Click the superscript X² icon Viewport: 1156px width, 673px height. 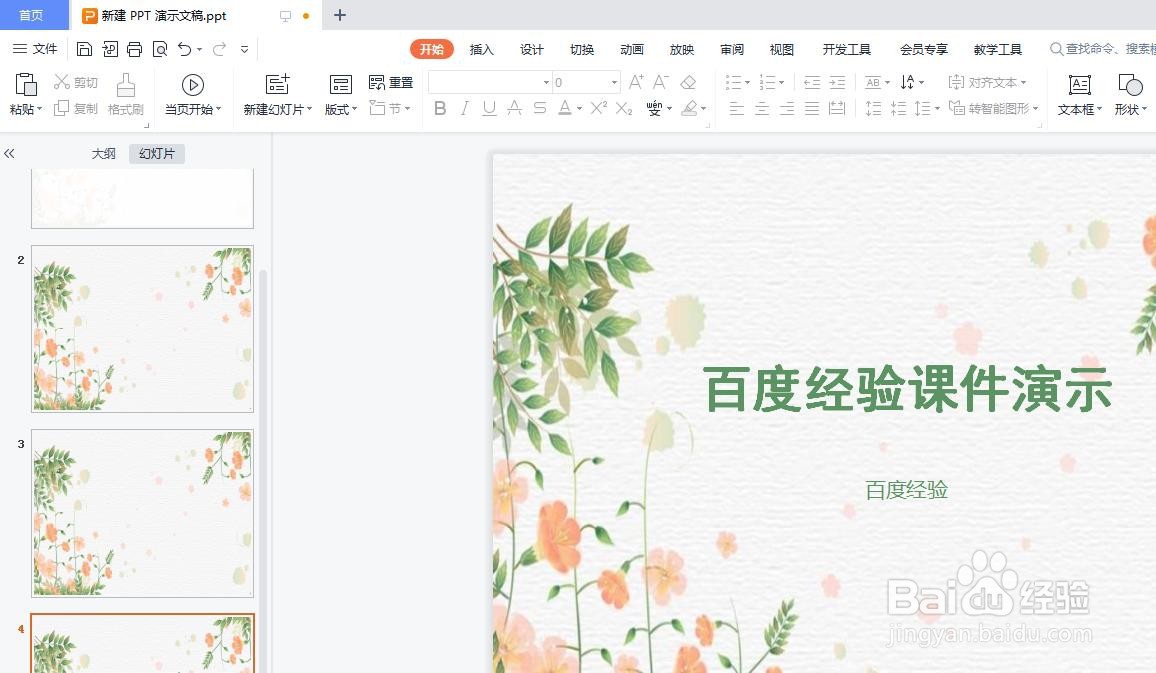(x=599, y=108)
